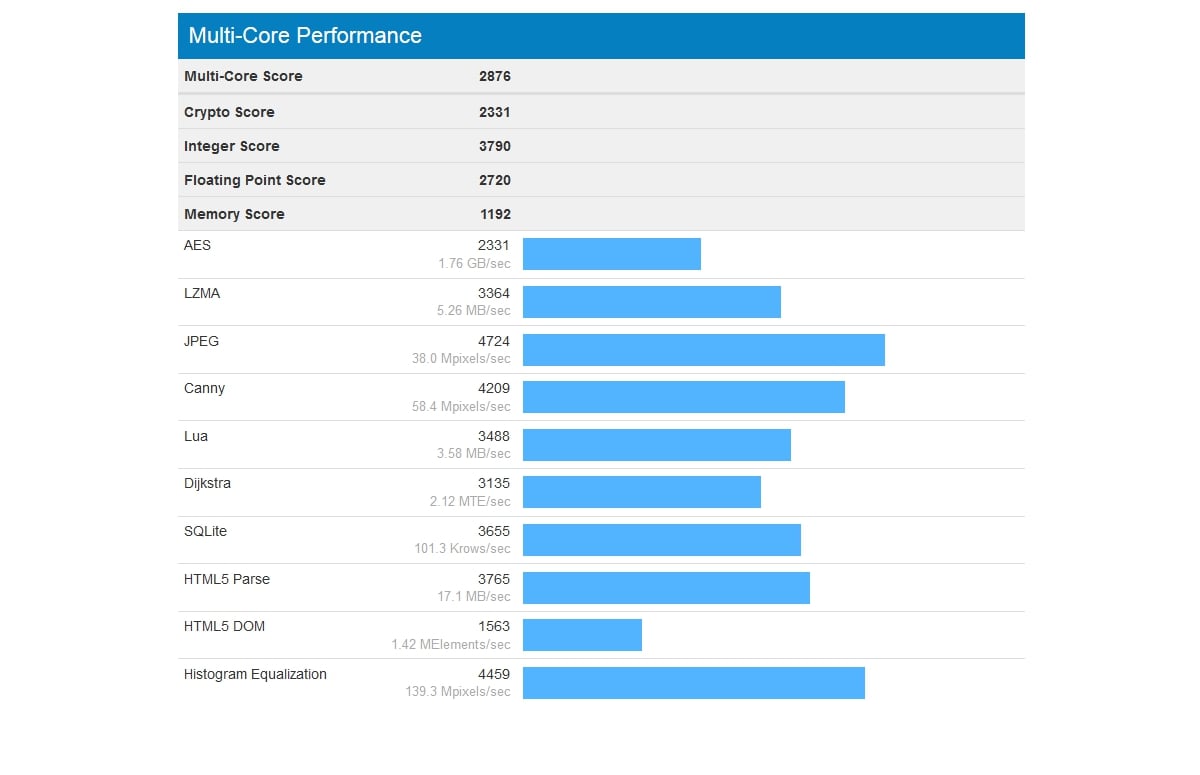The image size is (1200, 775).
Task: Select the Dijkstra test label
Action: [x=207, y=483]
